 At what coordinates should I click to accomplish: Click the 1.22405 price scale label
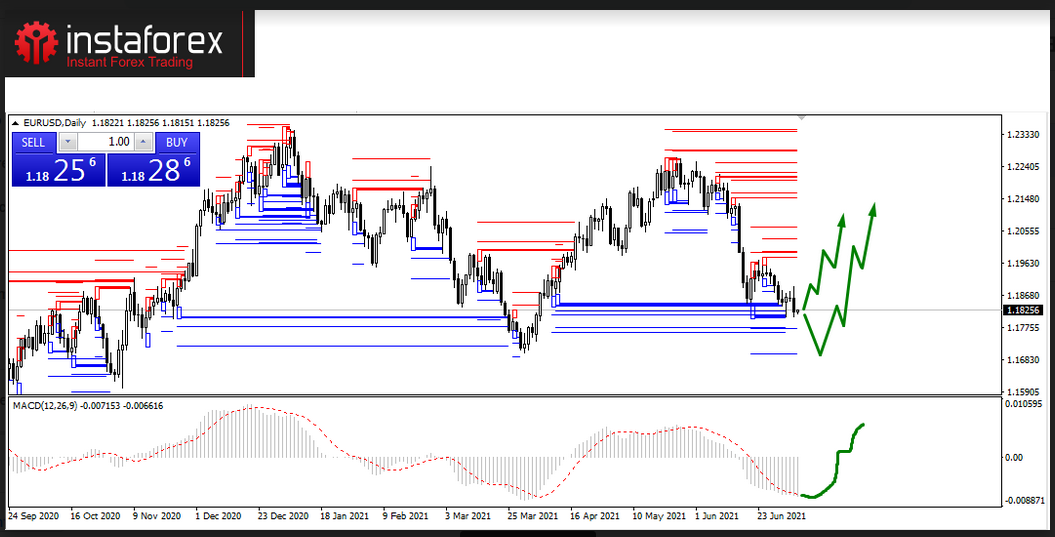click(1022, 167)
